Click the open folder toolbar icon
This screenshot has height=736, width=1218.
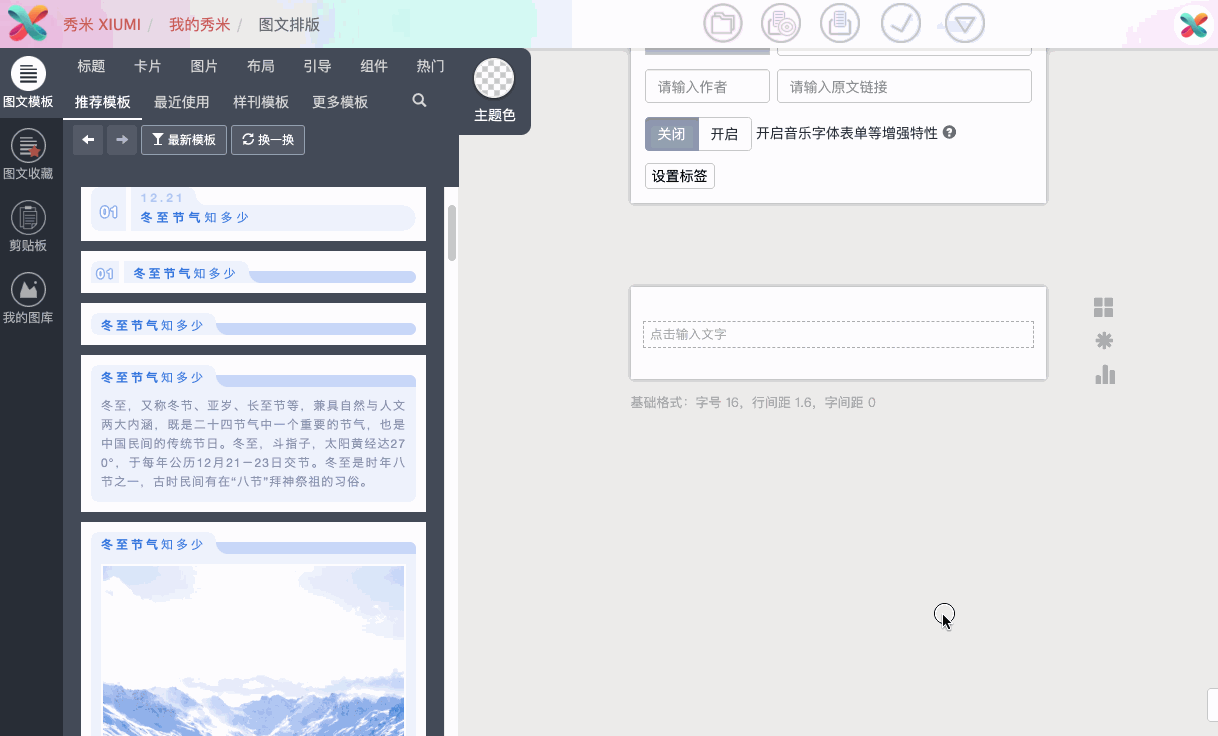click(723, 24)
